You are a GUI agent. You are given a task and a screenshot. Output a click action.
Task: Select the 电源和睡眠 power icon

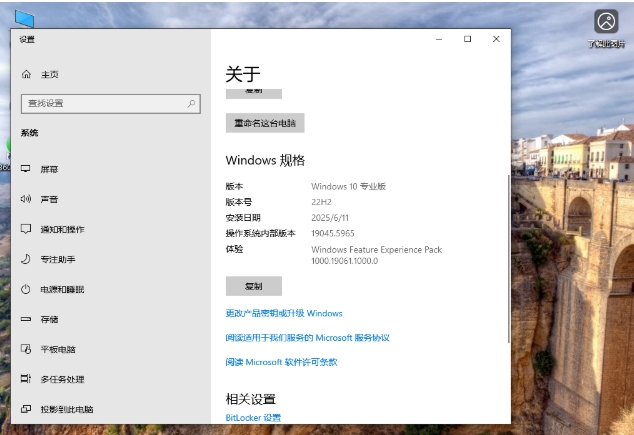click(26, 289)
